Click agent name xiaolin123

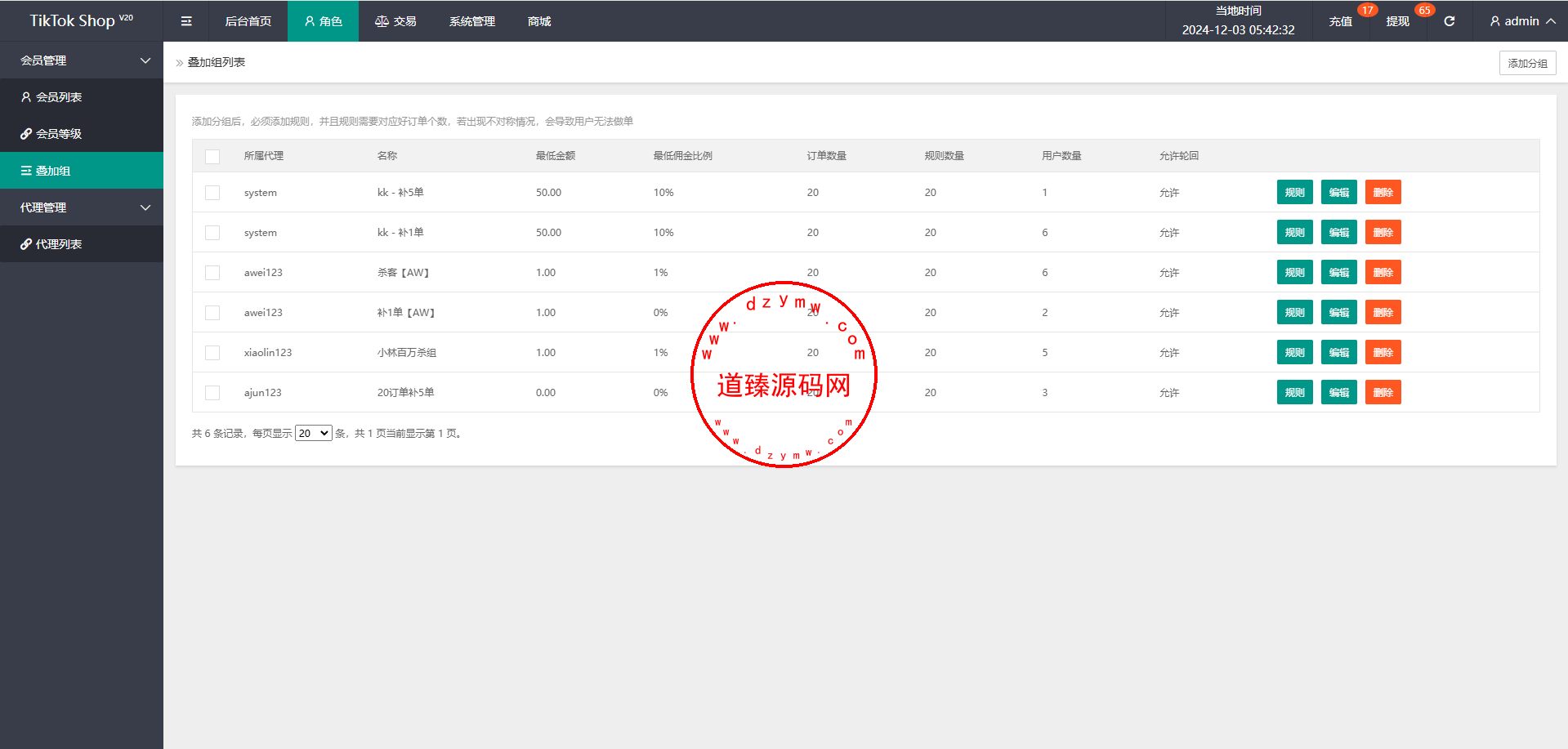[x=268, y=353]
